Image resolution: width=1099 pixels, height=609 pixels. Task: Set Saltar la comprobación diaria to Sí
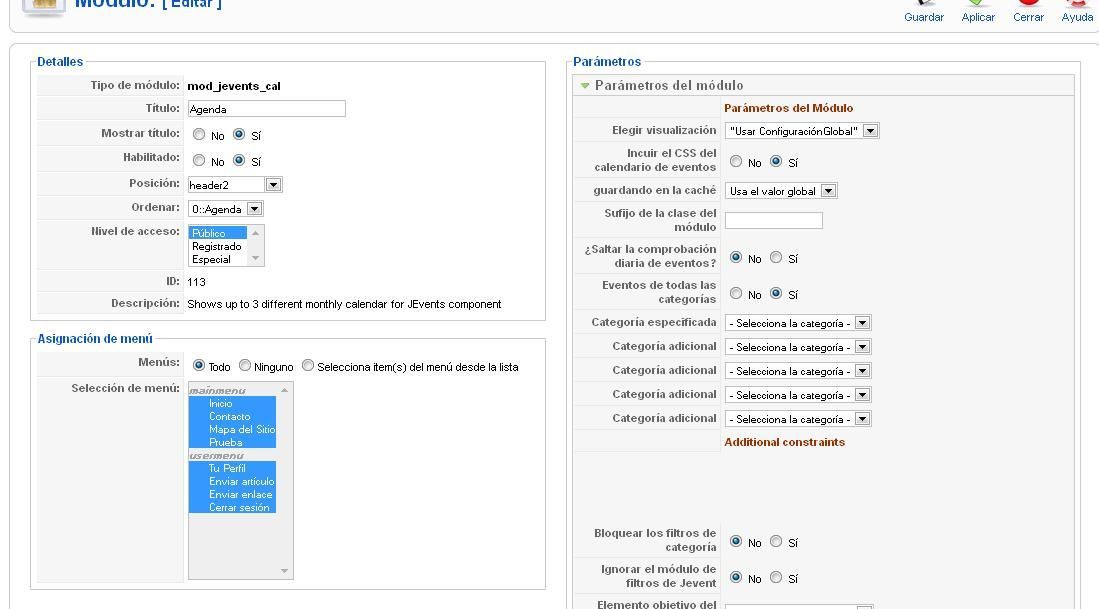tap(776, 257)
